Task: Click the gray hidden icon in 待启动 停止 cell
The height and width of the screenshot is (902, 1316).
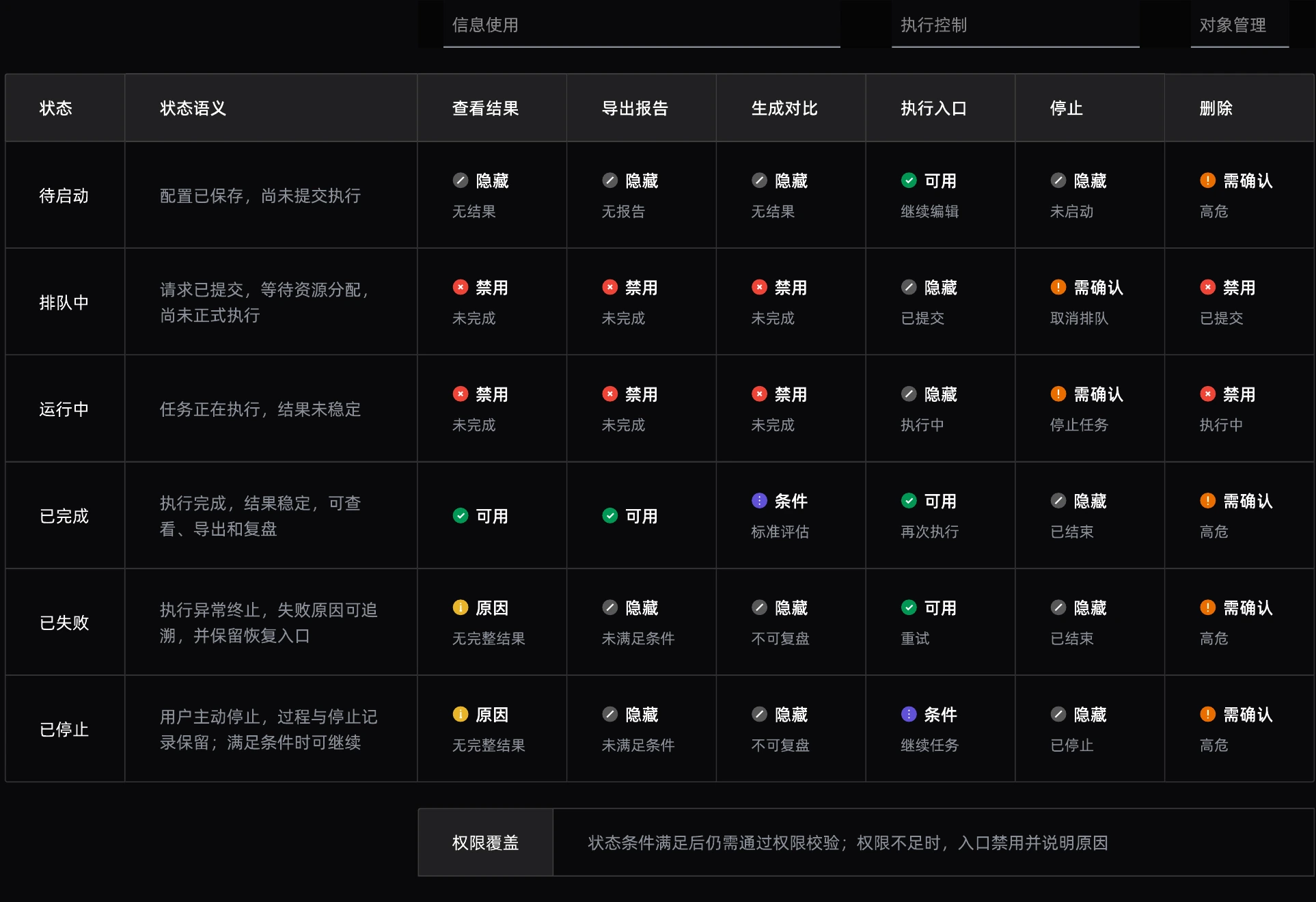Action: click(x=1058, y=180)
